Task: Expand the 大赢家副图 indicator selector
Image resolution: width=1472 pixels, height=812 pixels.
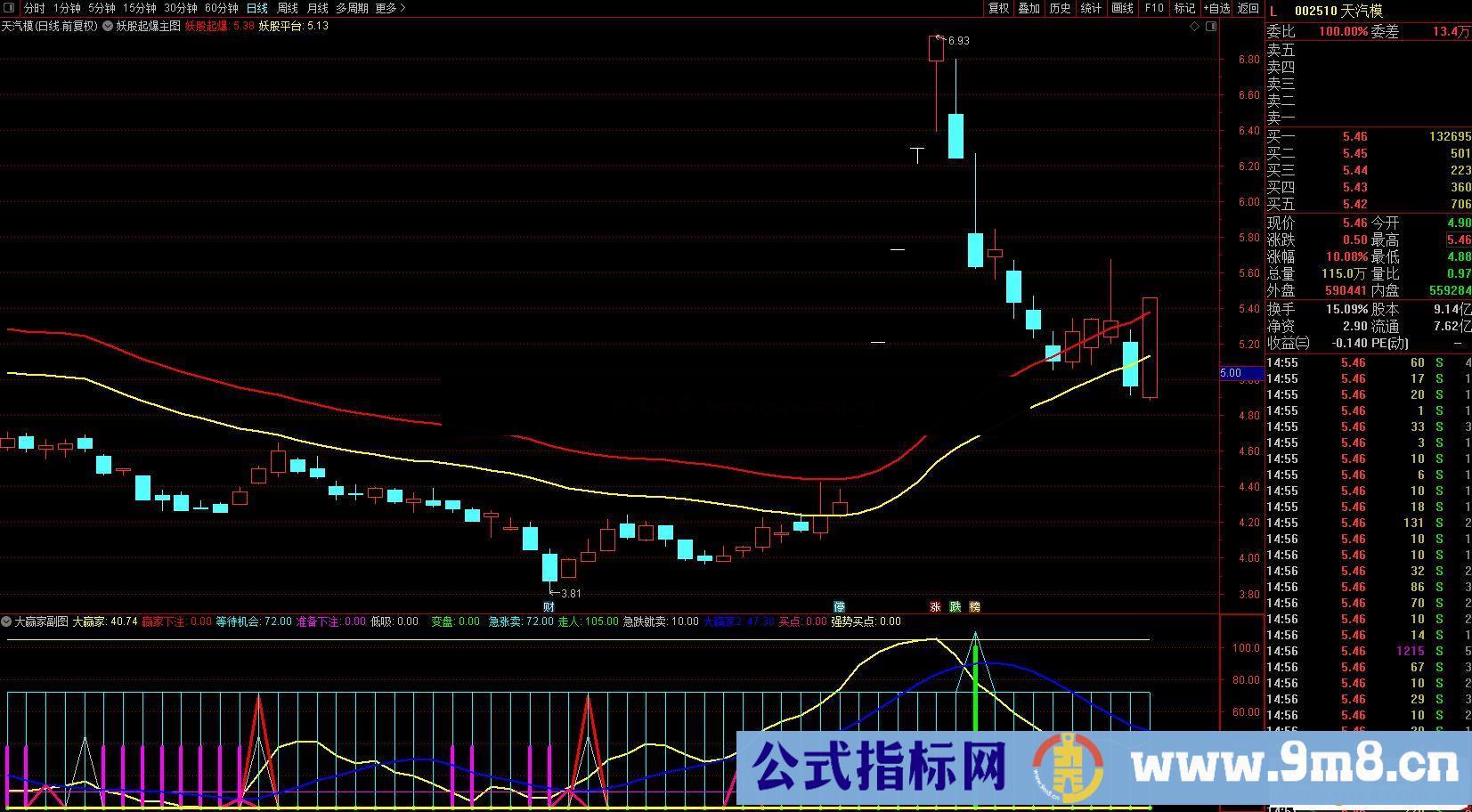Action: 6,621
